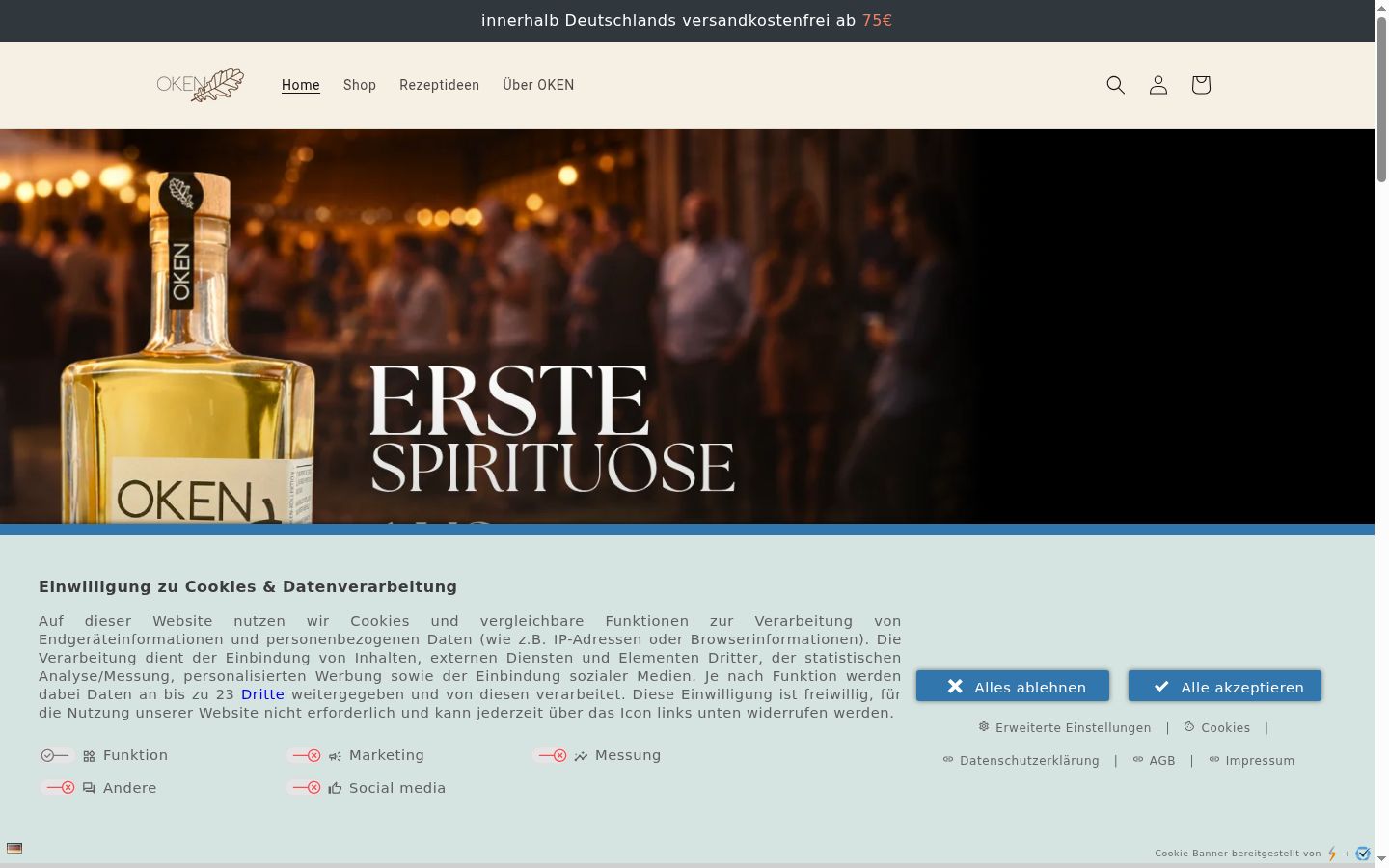Click the scrollbar down arrow

click(x=1381, y=858)
